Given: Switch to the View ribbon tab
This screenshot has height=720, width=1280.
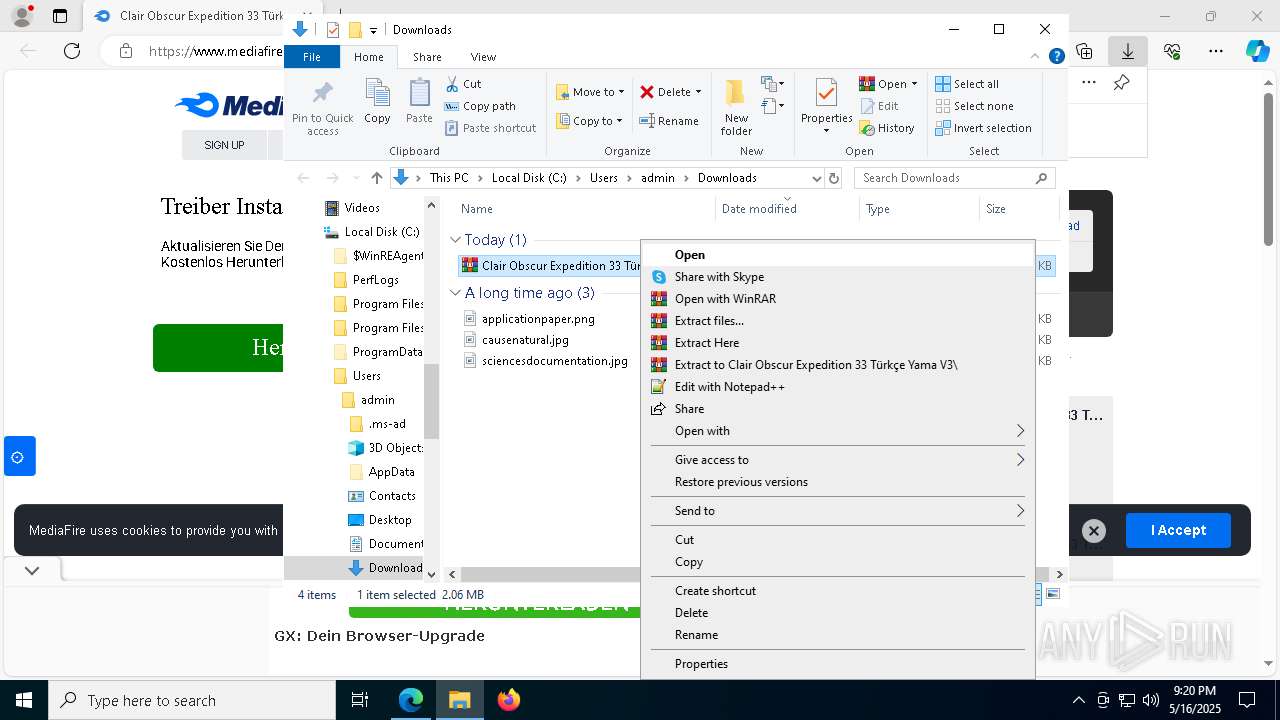Looking at the screenshot, I should [x=483, y=57].
